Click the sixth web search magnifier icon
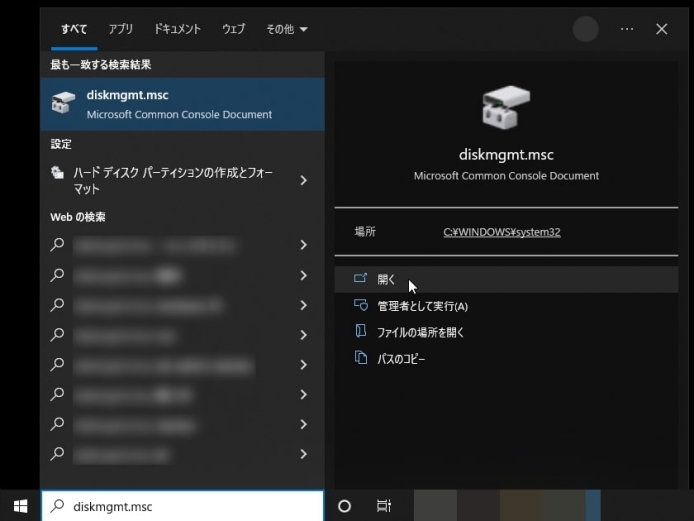 tap(57, 394)
